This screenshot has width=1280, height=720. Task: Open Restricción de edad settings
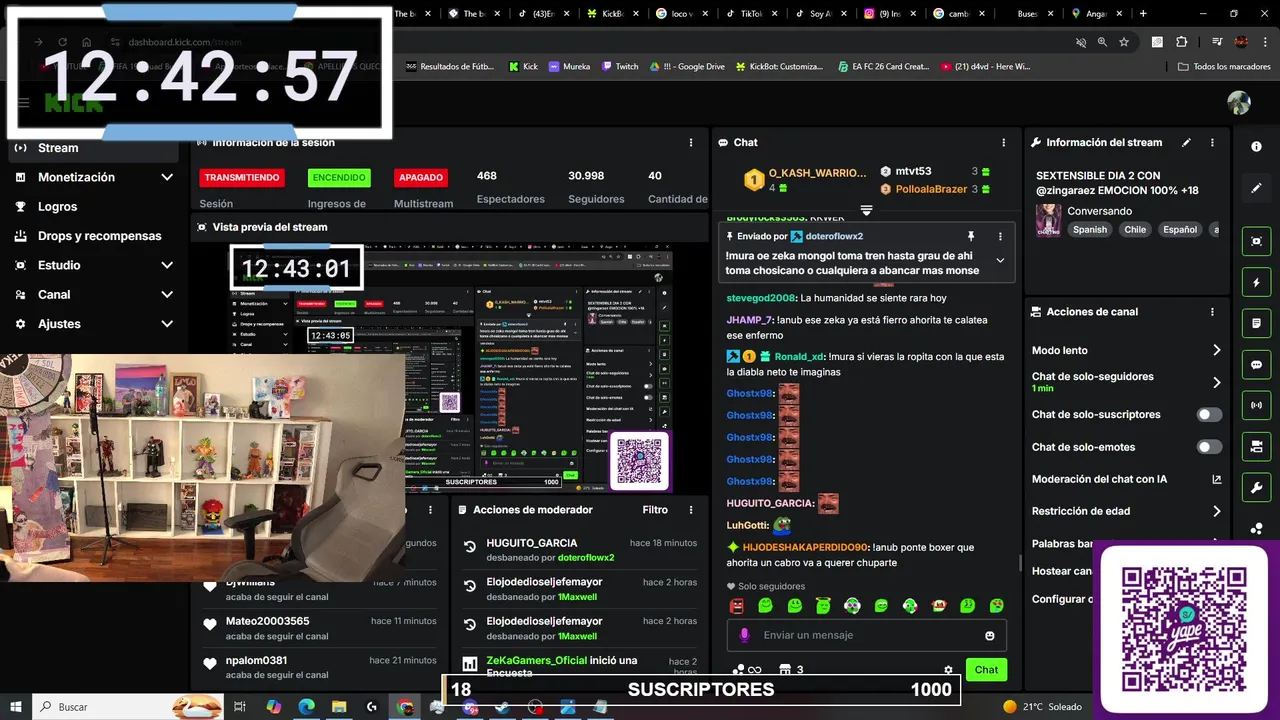click(x=1127, y=511)
